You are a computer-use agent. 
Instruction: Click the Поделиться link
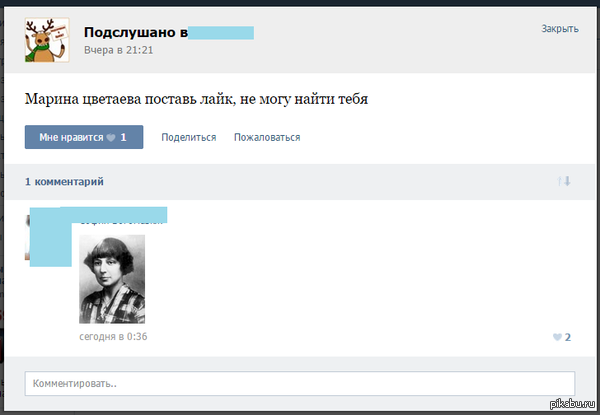pyautogui.click(x=188, y=138)
